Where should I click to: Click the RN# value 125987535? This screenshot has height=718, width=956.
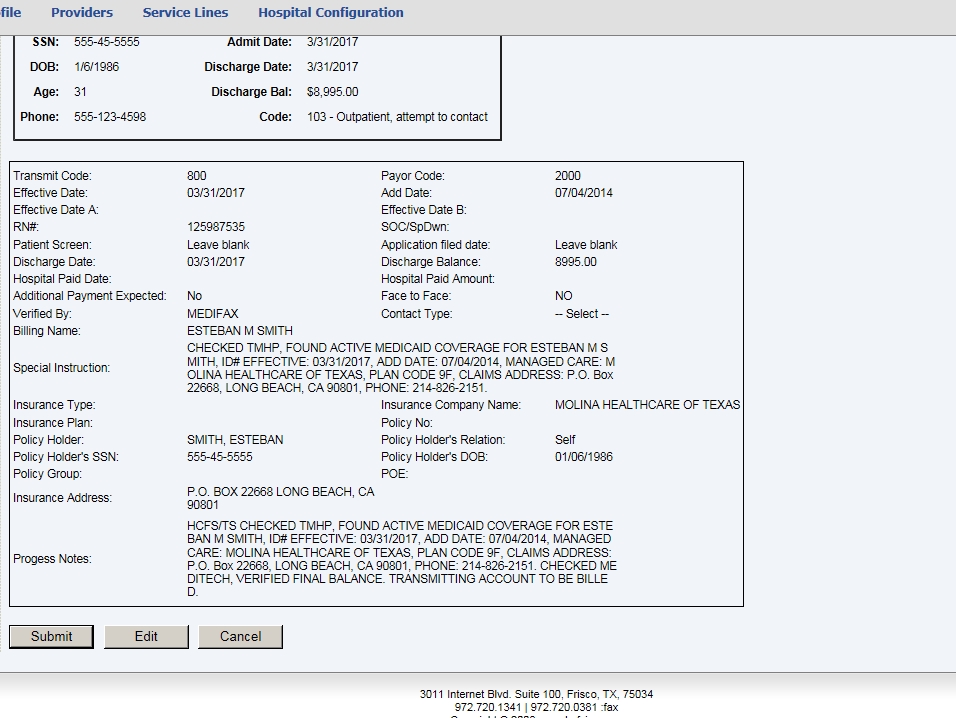coord(215,227)
